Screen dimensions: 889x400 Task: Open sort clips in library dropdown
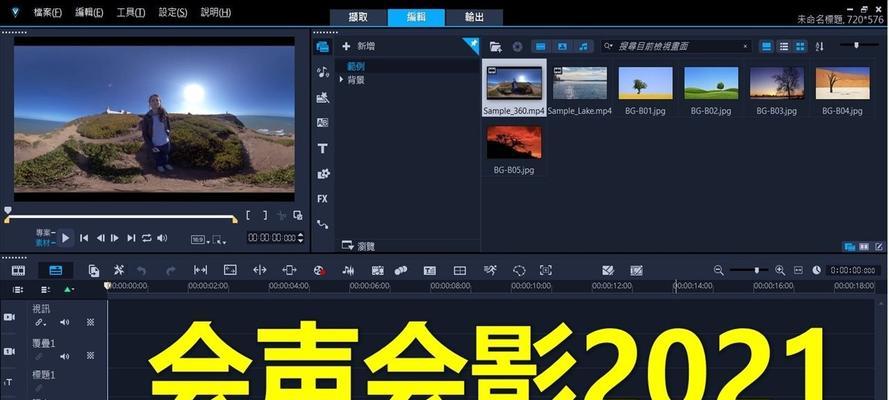[819, 46]
